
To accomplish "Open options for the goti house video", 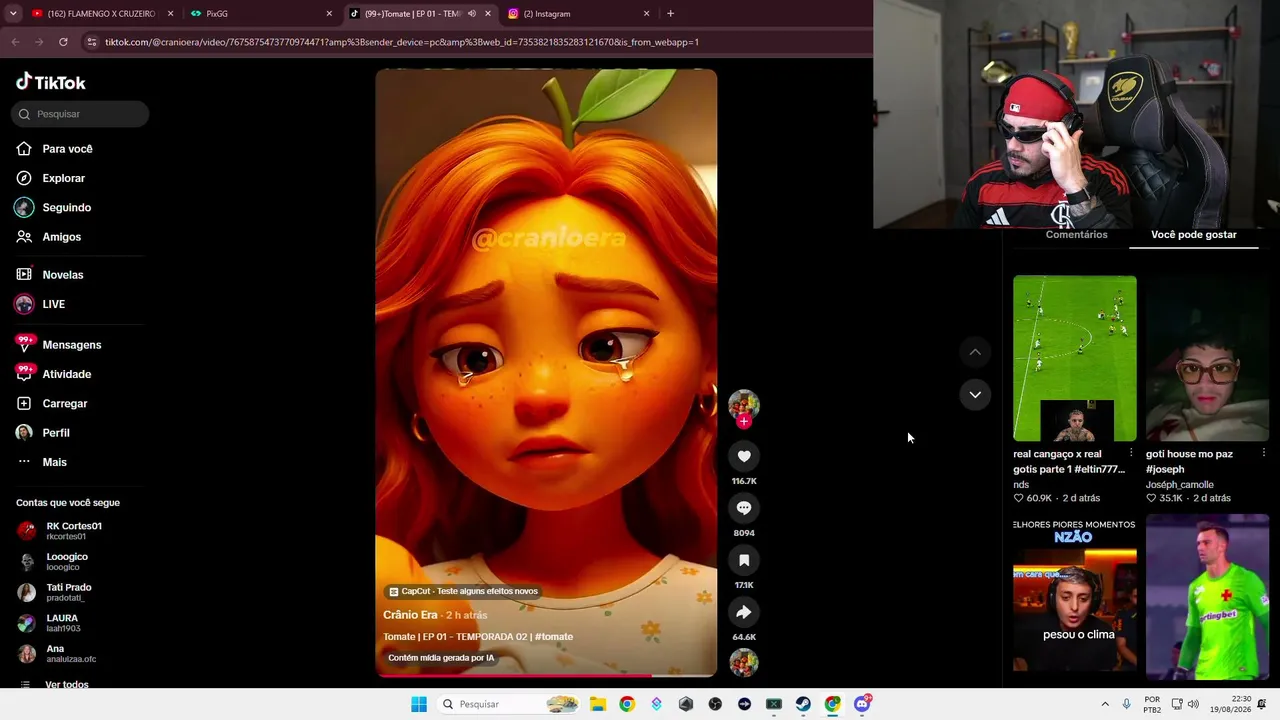I will tap(1264, 454).
